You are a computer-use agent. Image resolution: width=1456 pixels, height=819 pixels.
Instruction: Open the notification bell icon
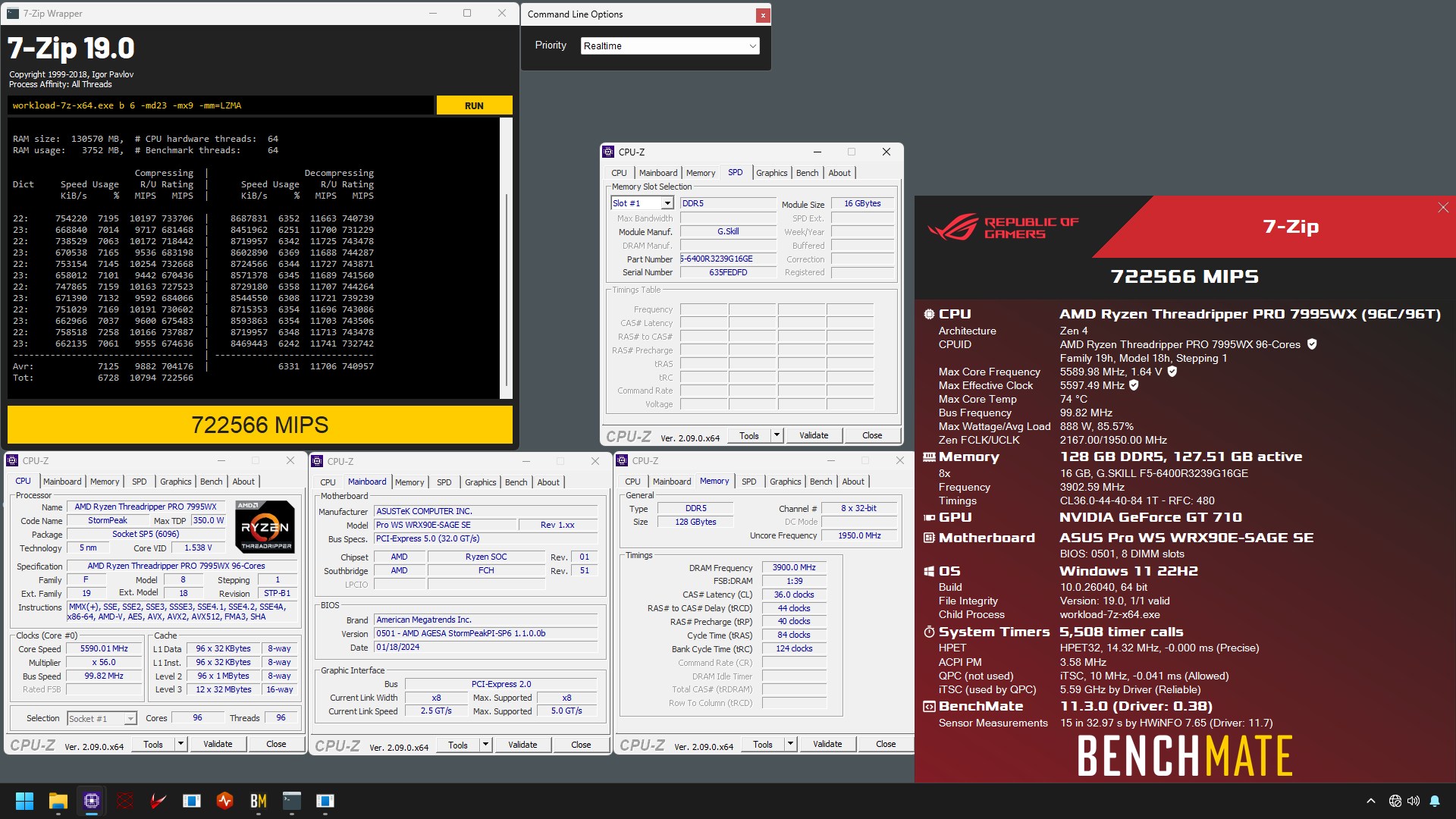1435,801
